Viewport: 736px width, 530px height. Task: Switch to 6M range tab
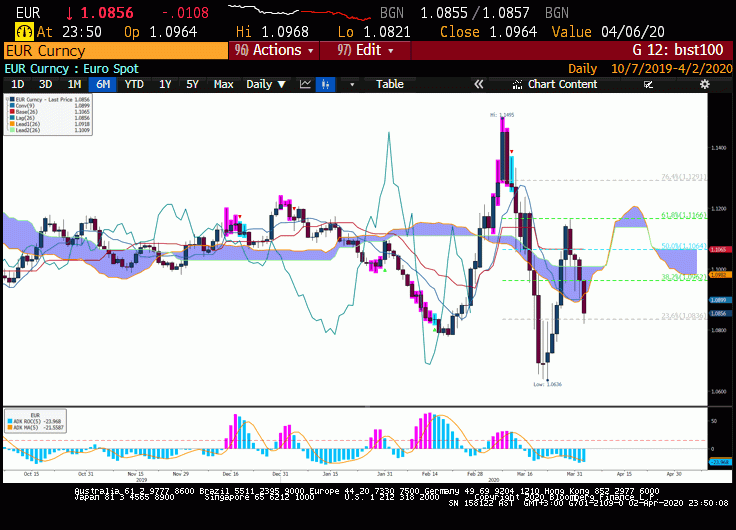coord(103,84)
